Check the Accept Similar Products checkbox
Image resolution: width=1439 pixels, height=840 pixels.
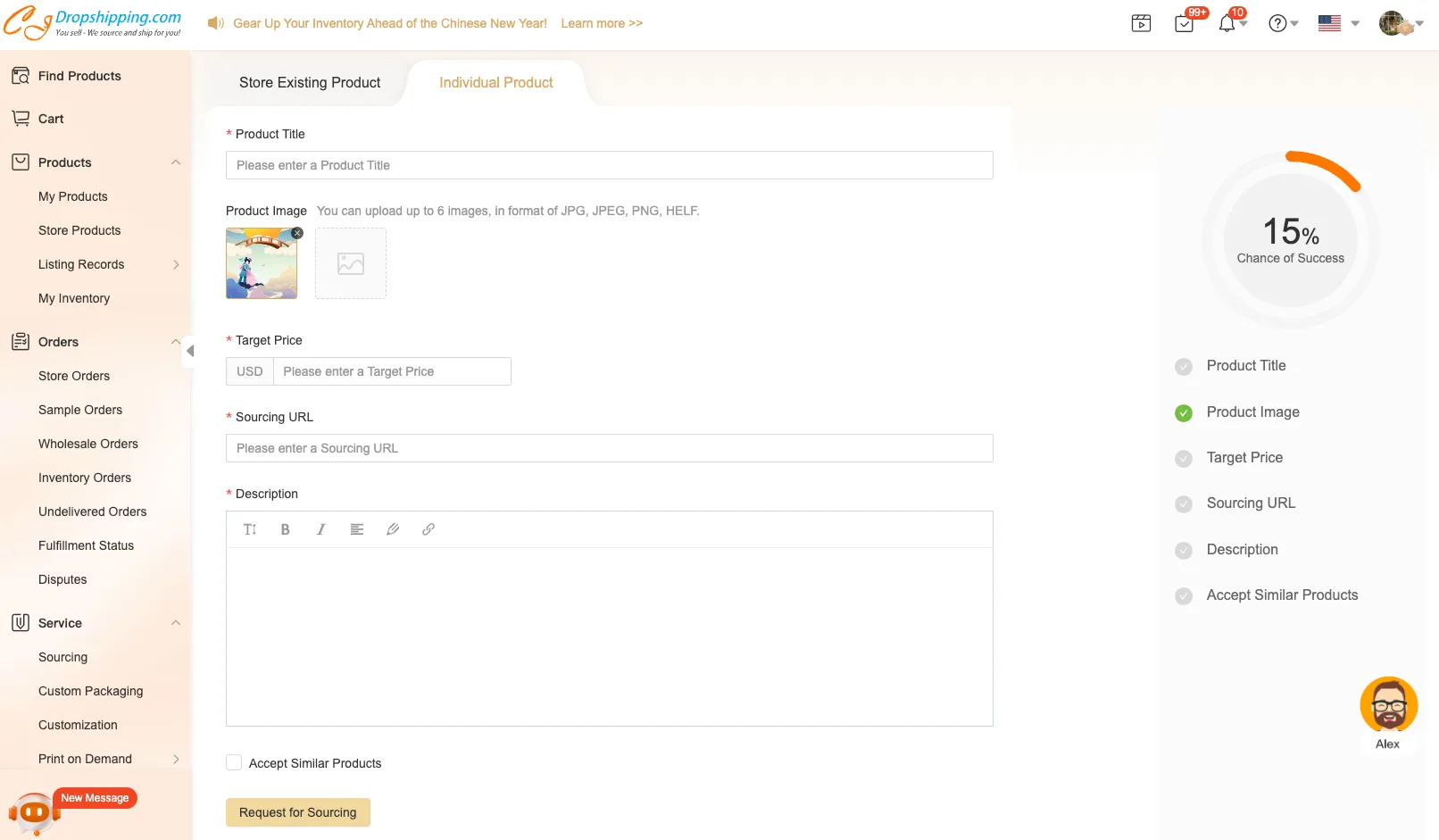click(234, 762)
